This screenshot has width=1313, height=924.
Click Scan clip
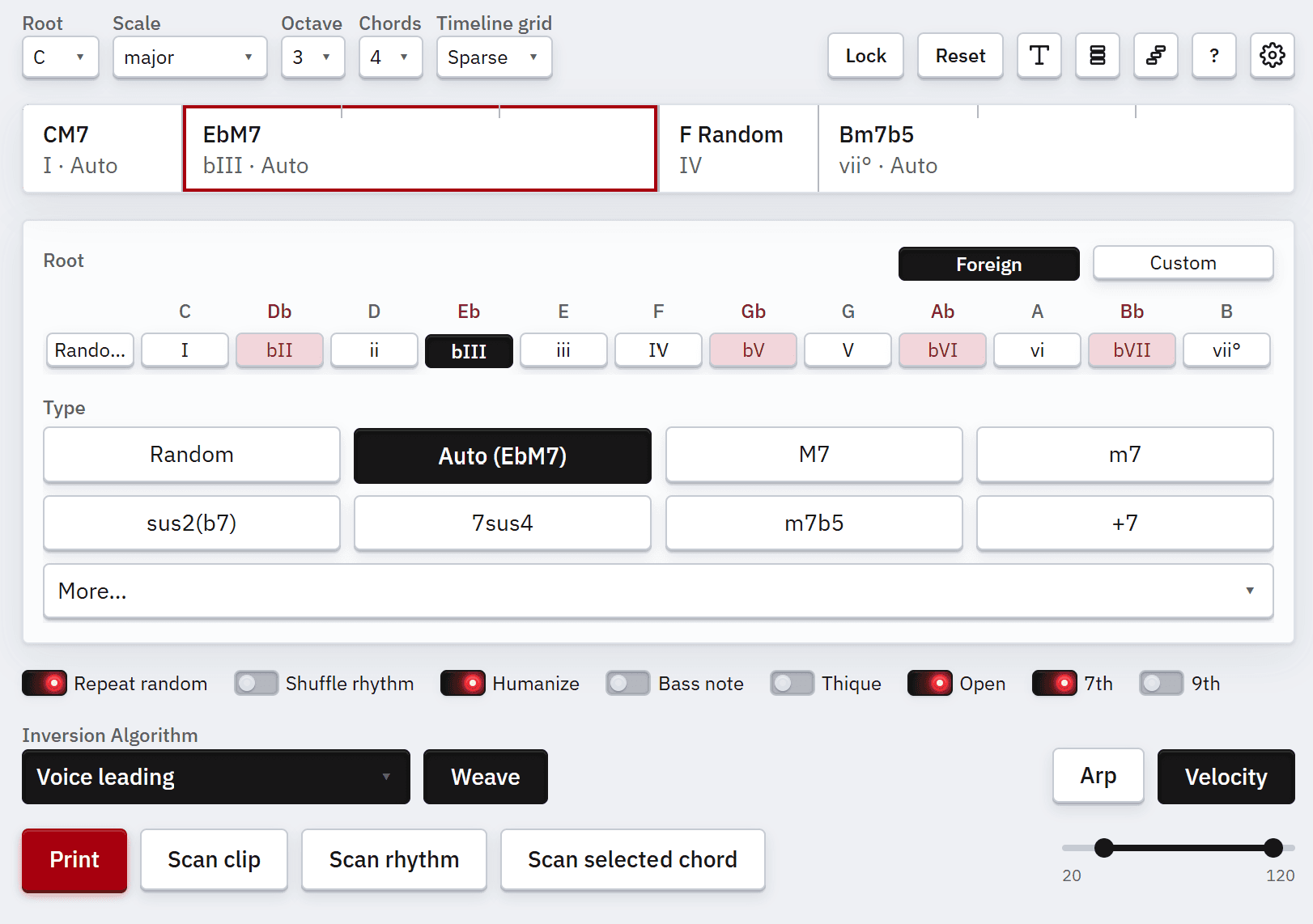point(215,860)
